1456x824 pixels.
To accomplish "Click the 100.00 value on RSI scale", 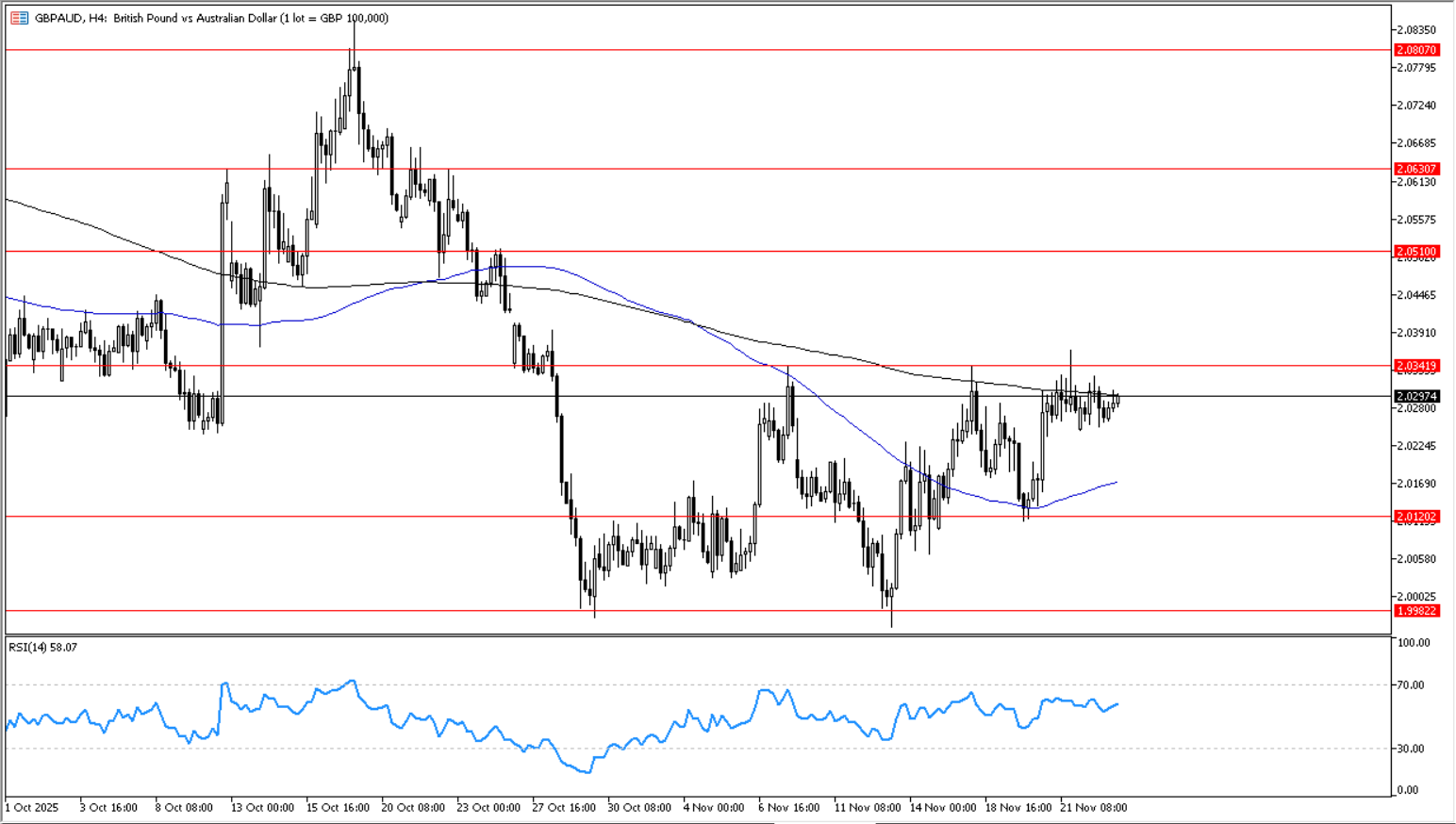I will click(x=1414, y=643).
